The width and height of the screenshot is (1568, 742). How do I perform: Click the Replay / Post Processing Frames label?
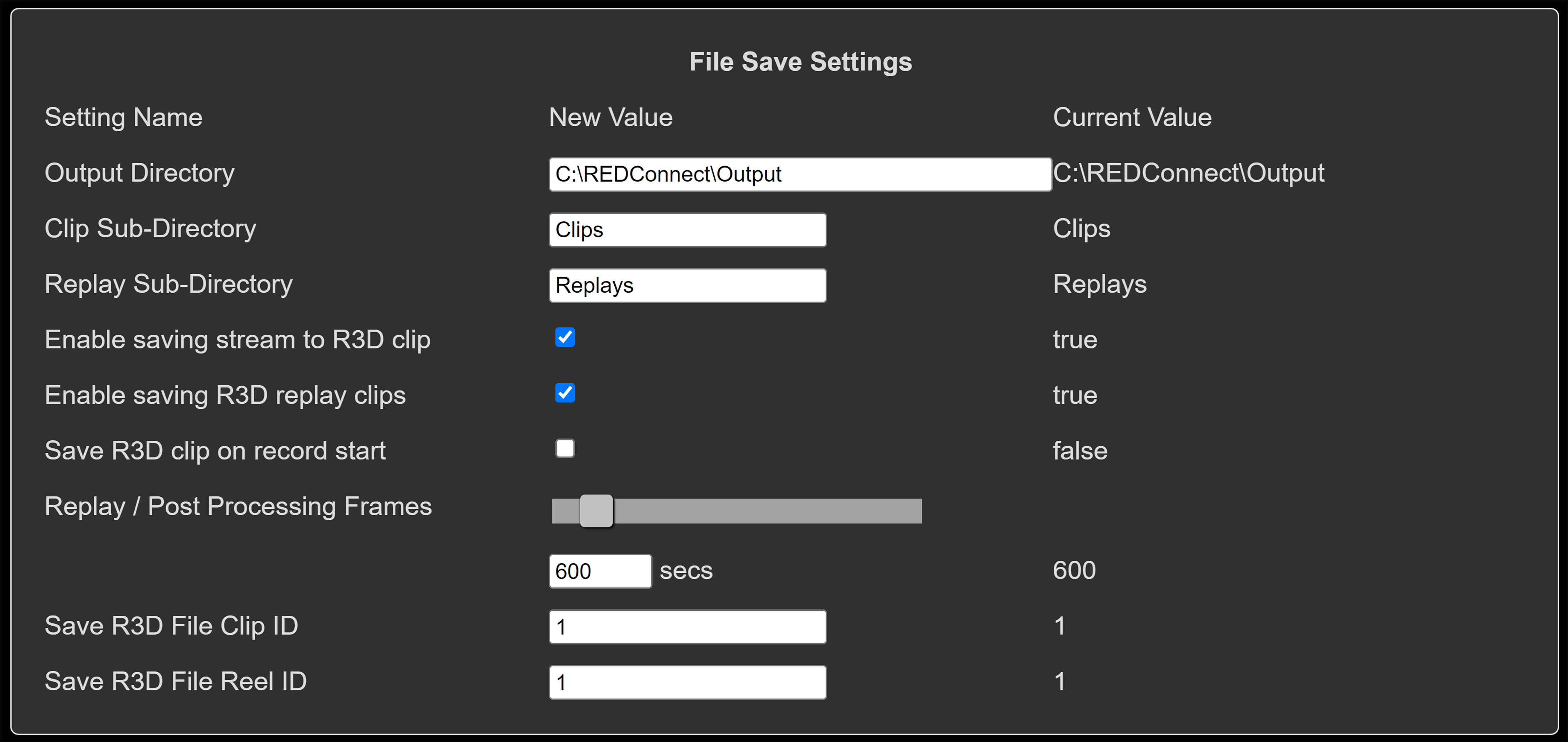pyautogui.click(x=238, y=507)
